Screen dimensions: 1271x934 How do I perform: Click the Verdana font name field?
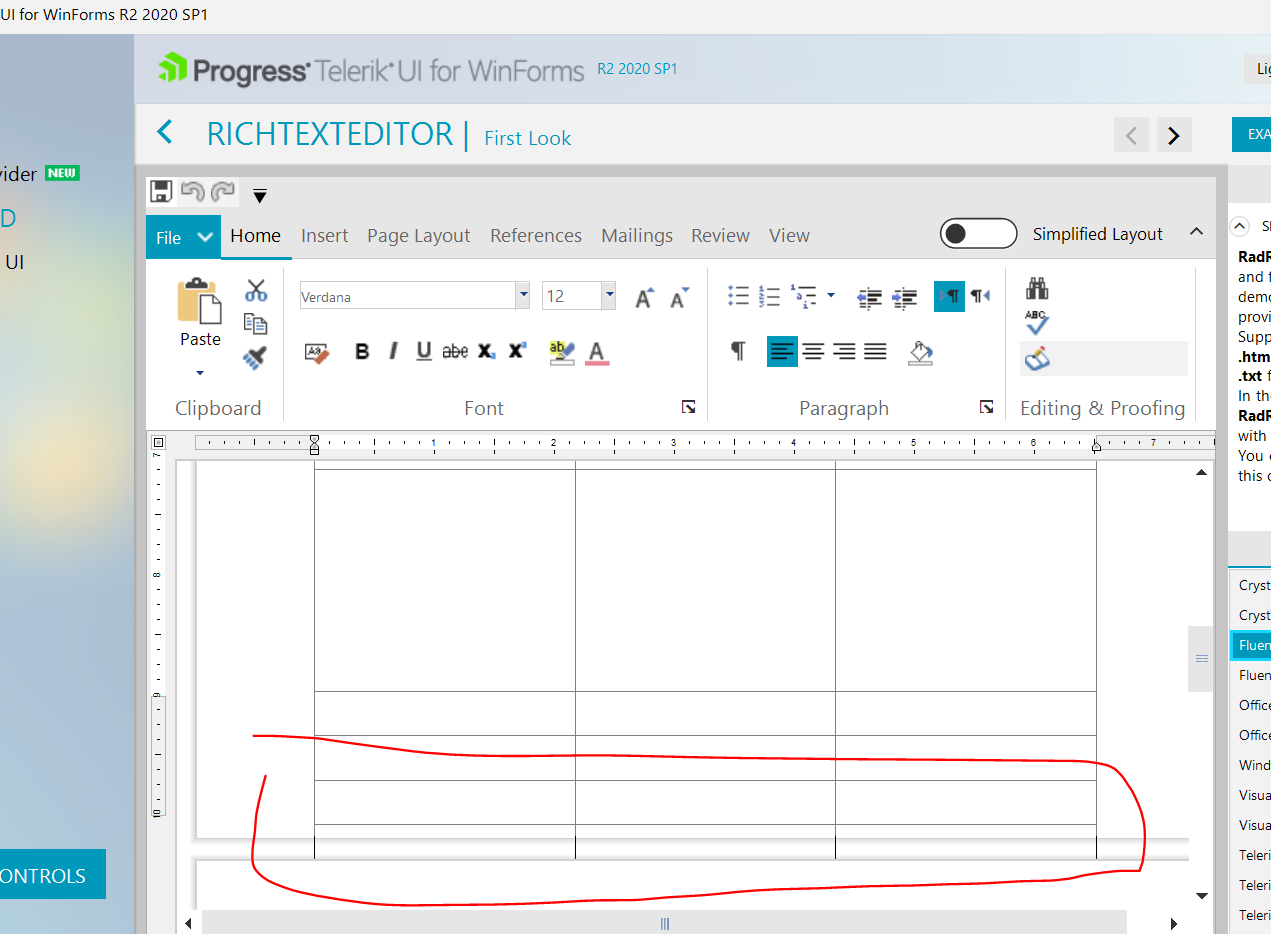pos(407,296)
